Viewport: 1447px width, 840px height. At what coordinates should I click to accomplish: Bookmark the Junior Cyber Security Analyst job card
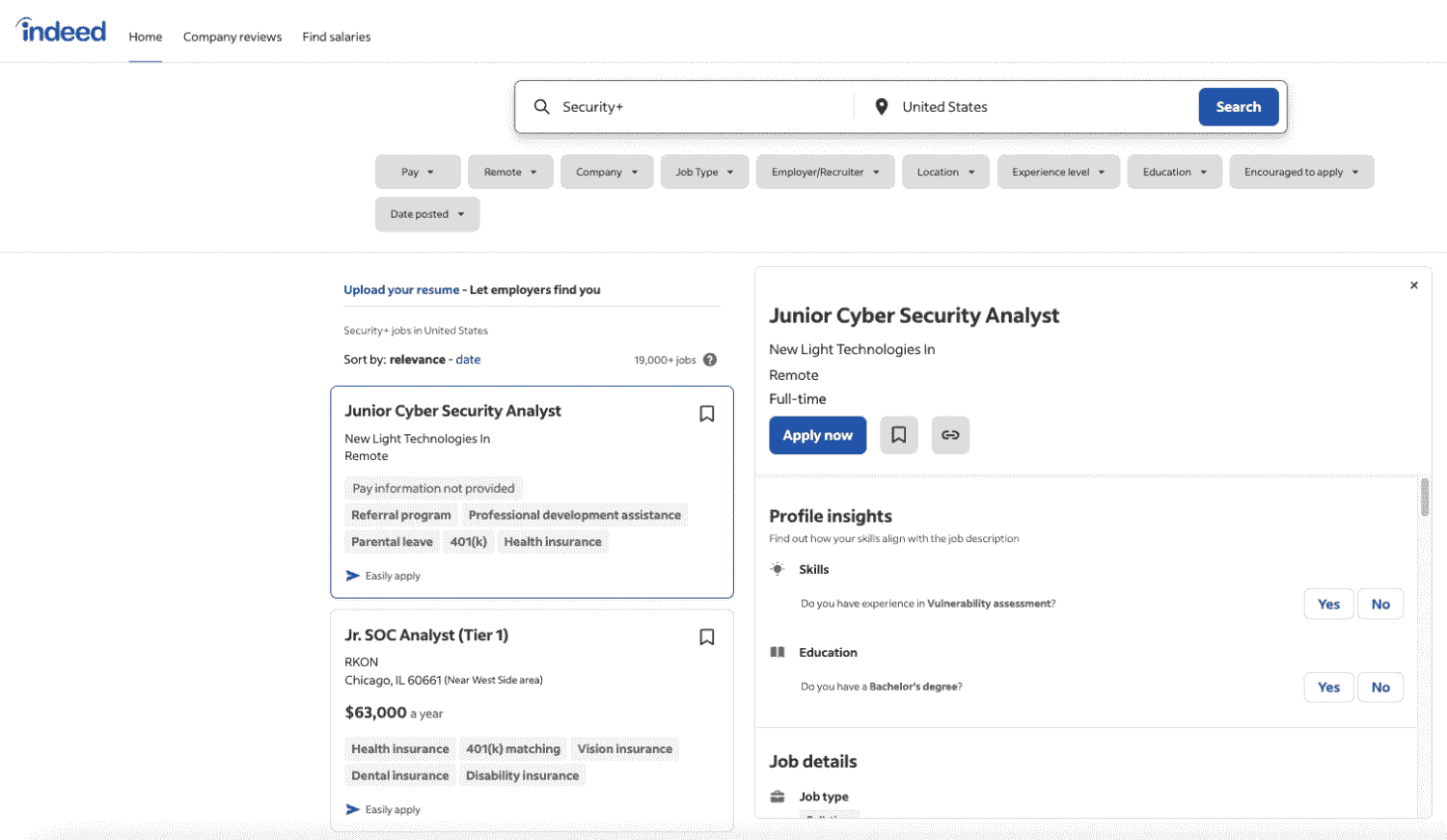point(707,413)
